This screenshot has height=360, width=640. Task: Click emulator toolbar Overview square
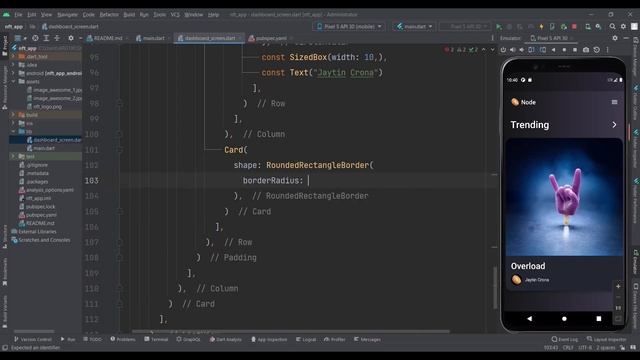click(575, 50)
